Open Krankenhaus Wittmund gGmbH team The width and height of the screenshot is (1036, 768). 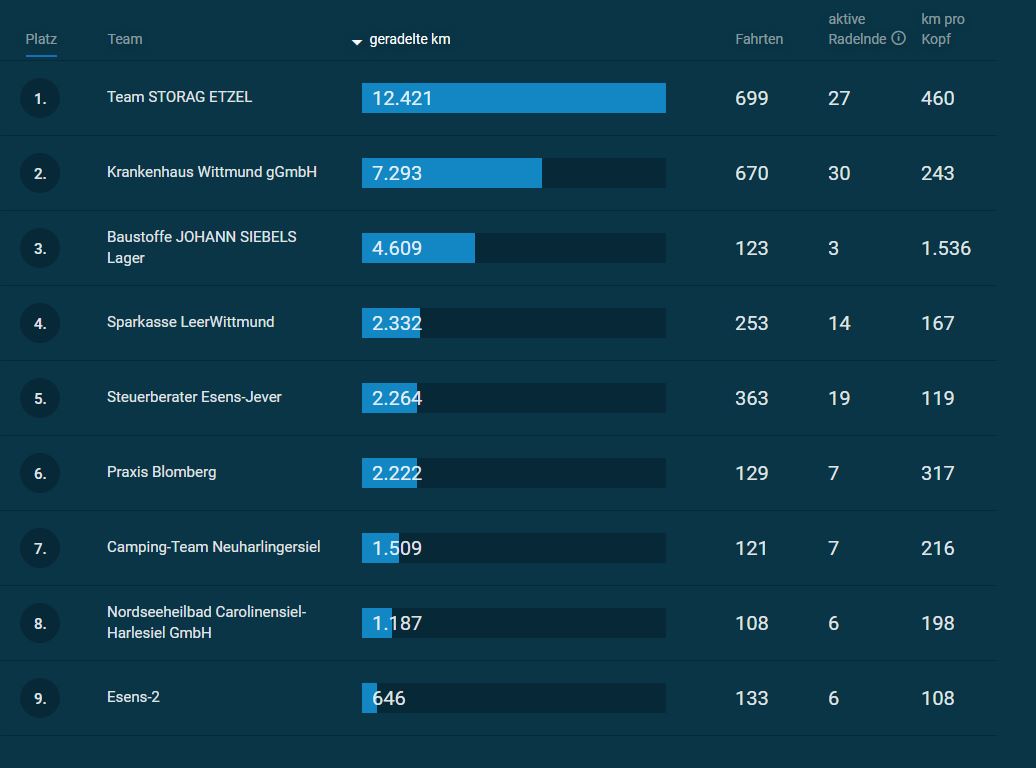click(x=211, y=172)
